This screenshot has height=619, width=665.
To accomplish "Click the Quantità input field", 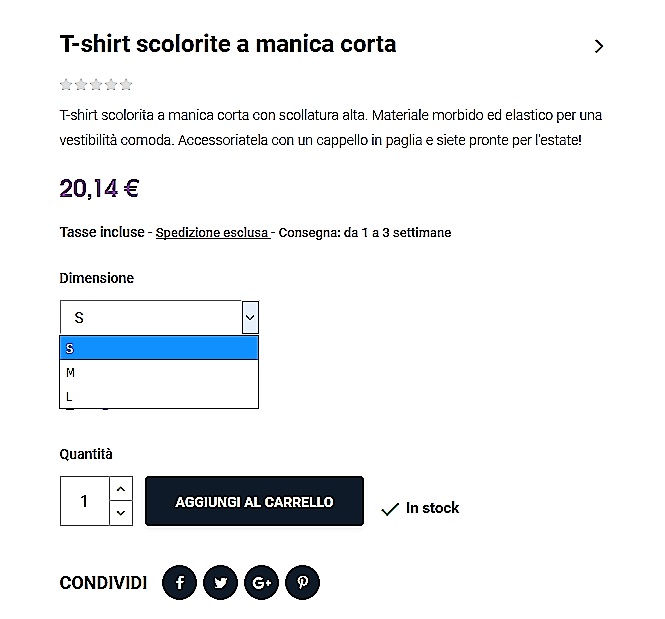I will (x=84, y=501).
